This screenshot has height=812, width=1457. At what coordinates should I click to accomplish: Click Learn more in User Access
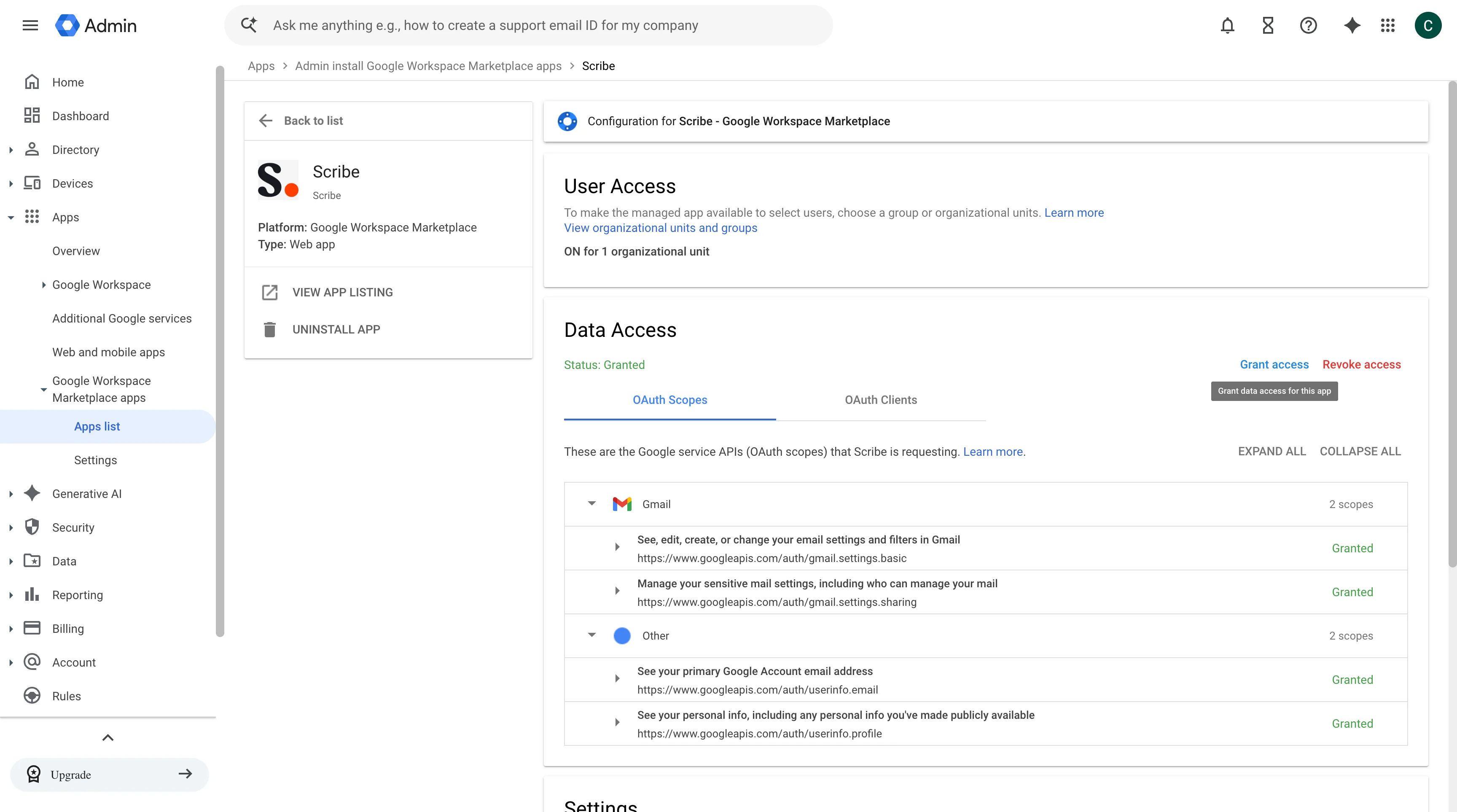point(1073,212)
